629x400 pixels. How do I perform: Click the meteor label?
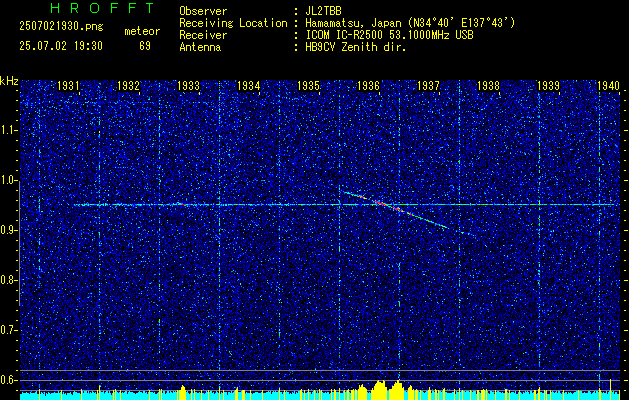click(x=142, y=31)
